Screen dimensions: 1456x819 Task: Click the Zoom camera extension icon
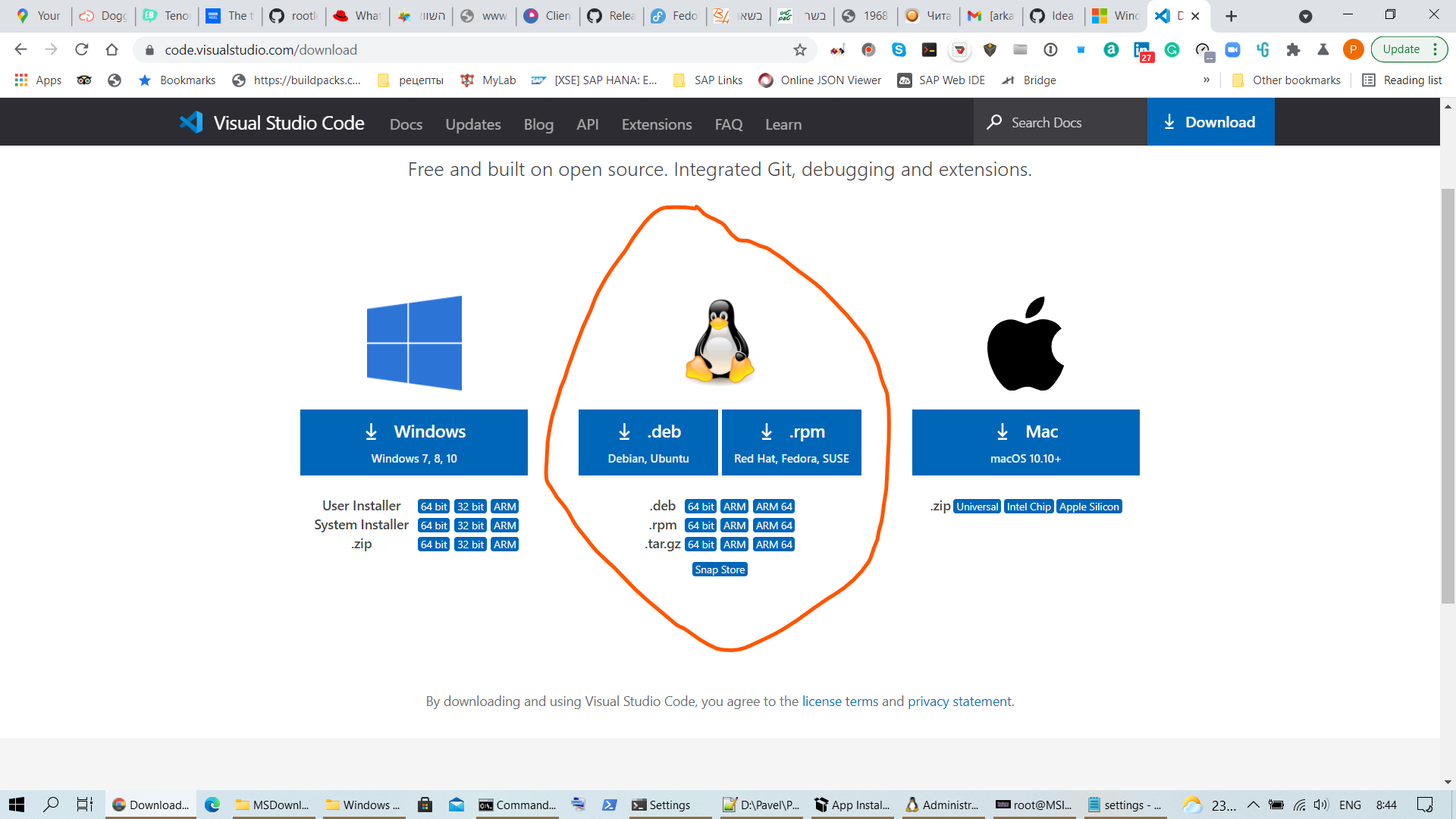coord(1232,49)
